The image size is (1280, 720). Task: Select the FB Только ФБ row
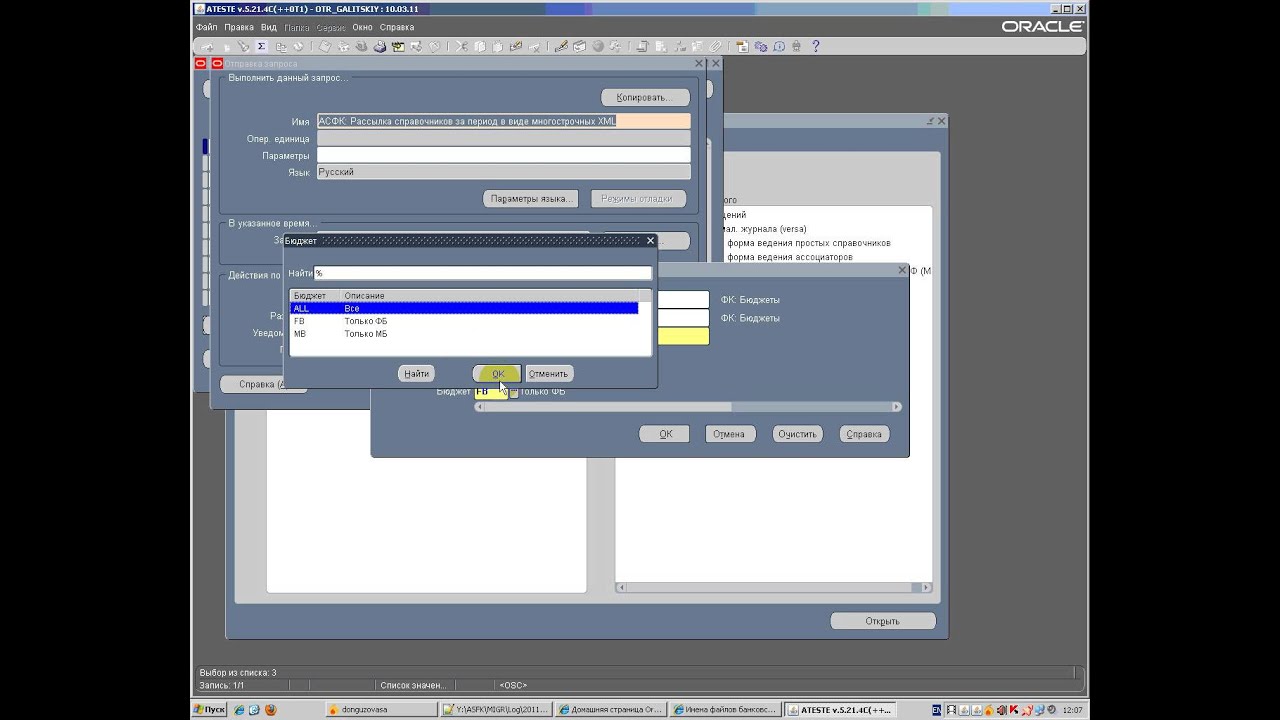(464, 321)
